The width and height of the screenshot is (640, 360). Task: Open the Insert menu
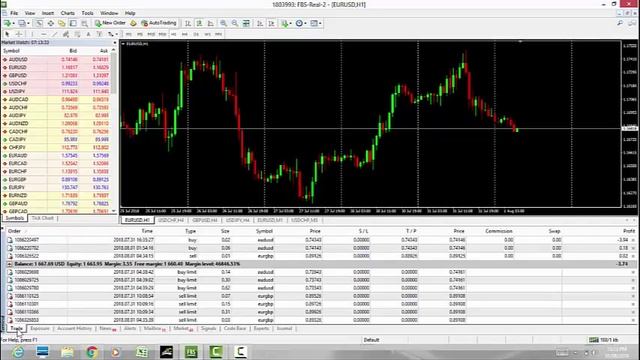pos(48,13)
